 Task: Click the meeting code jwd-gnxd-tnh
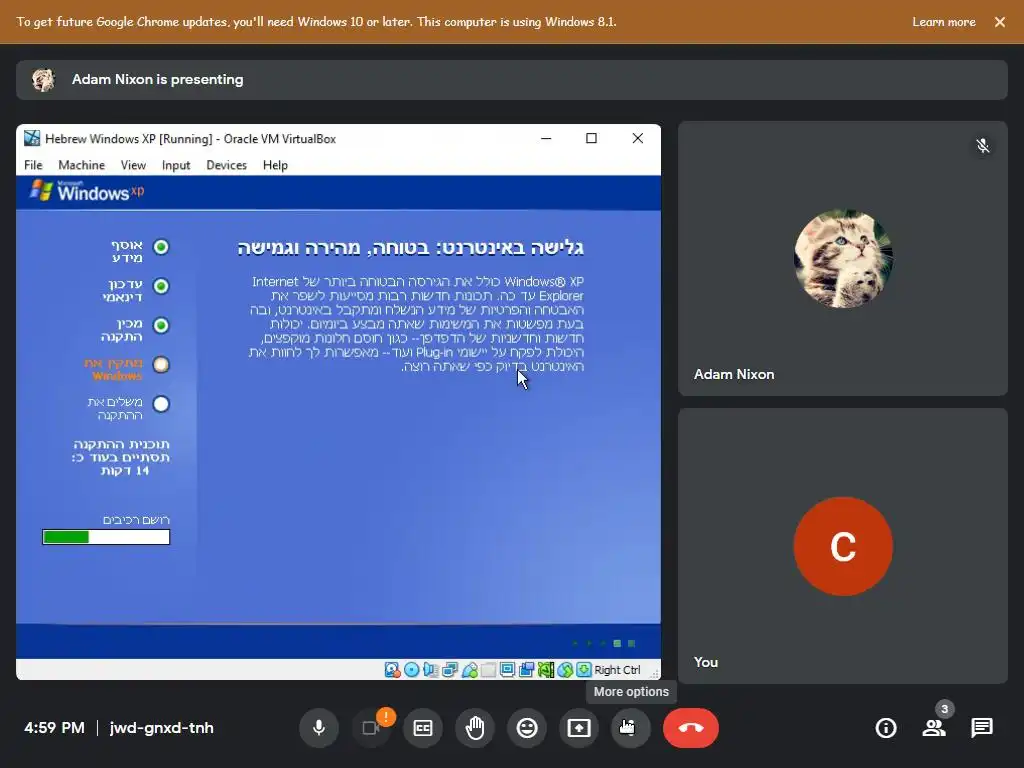pyautogui.click(x=161, y=728)
